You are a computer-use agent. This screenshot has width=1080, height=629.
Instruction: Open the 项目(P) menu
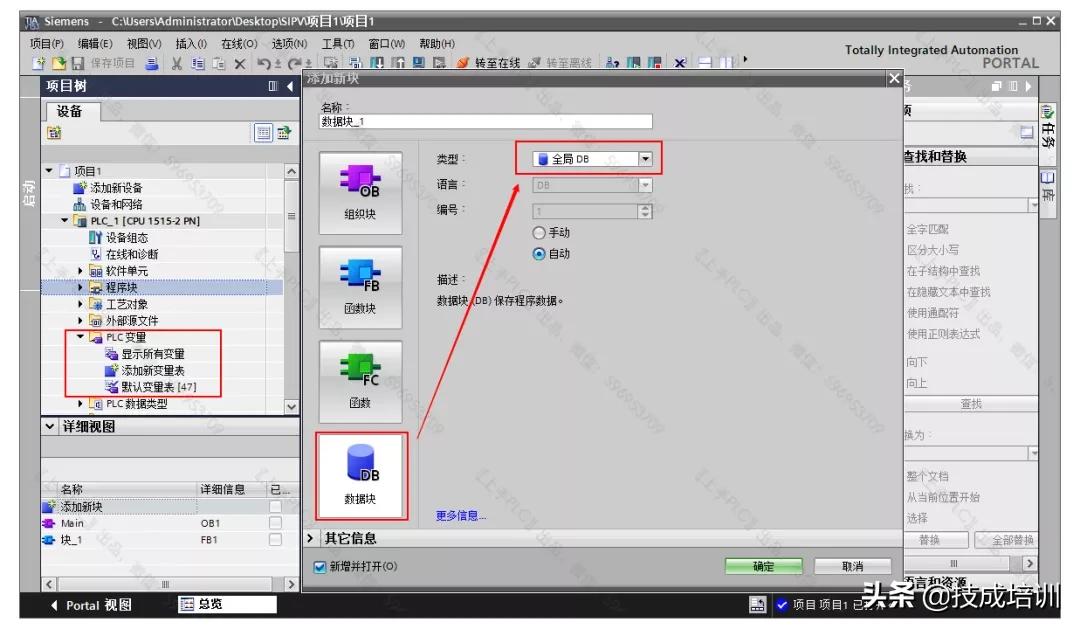[x=47, y=43]
